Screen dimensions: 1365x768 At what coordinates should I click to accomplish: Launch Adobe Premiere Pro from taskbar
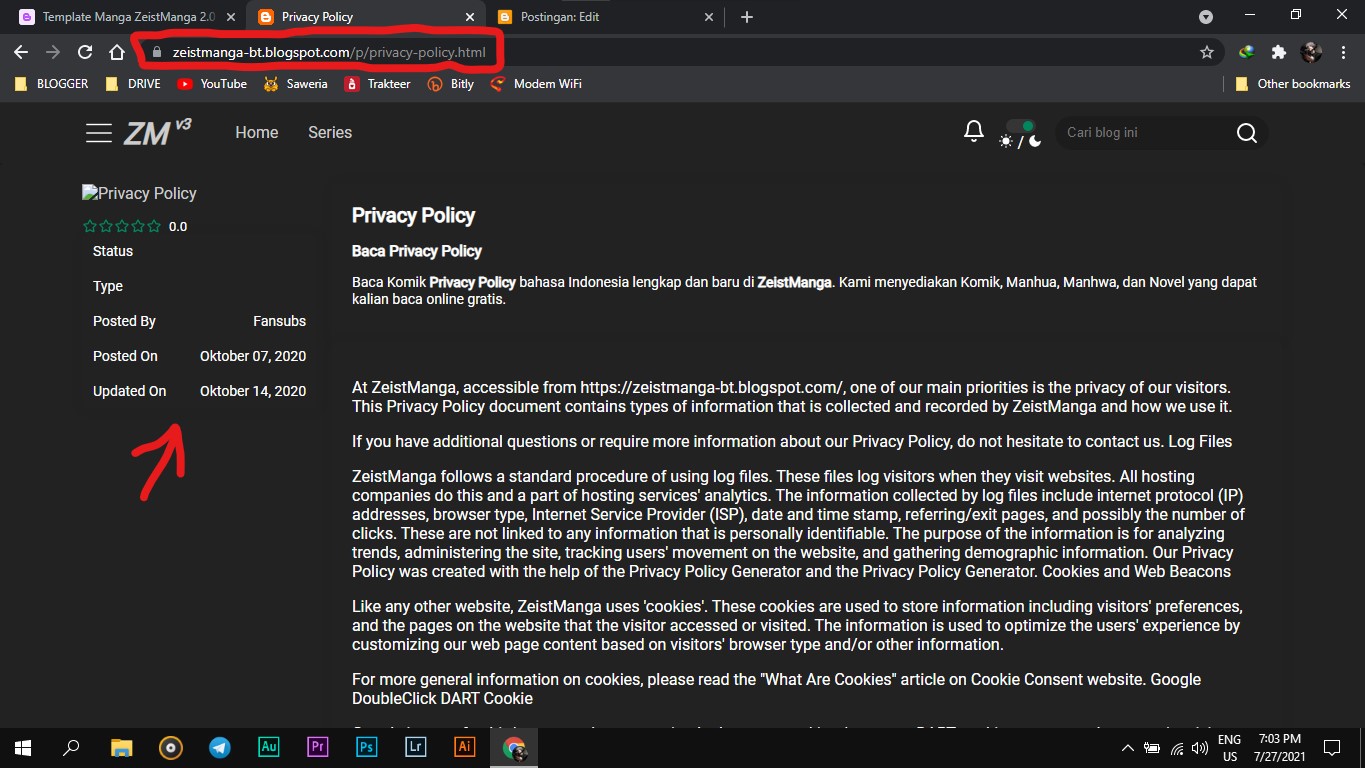[x=317, y=747]
